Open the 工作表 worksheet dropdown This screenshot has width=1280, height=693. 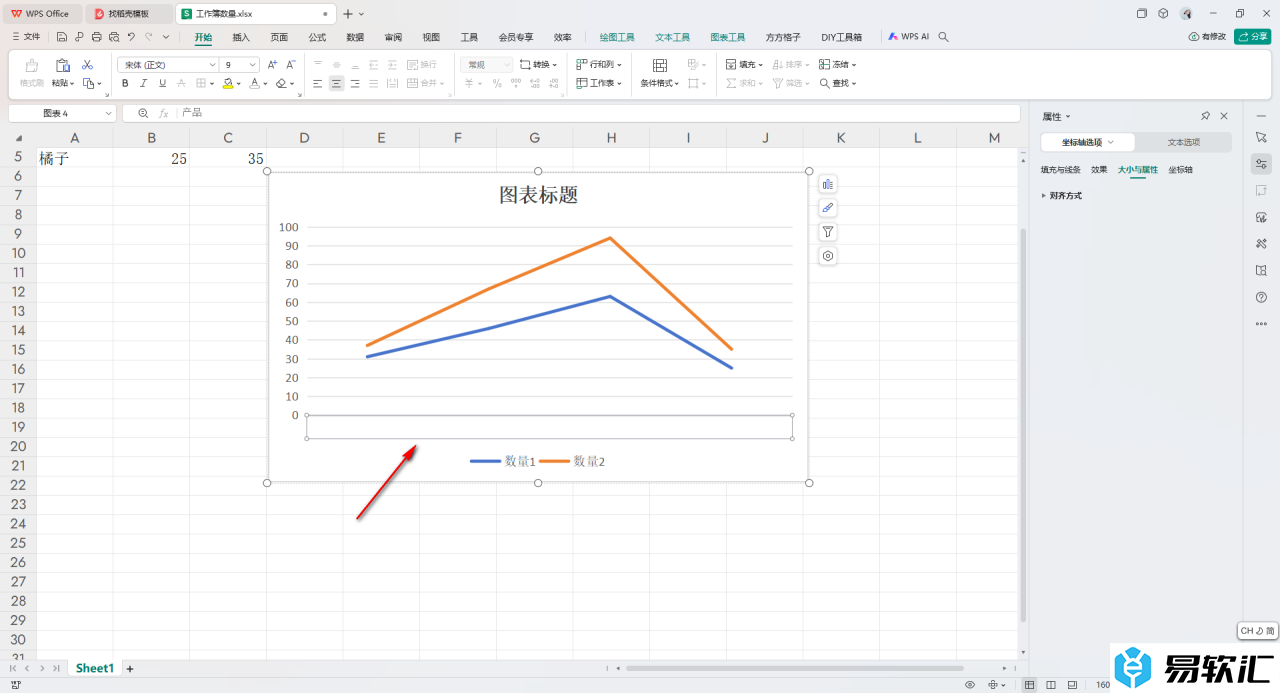600,83
